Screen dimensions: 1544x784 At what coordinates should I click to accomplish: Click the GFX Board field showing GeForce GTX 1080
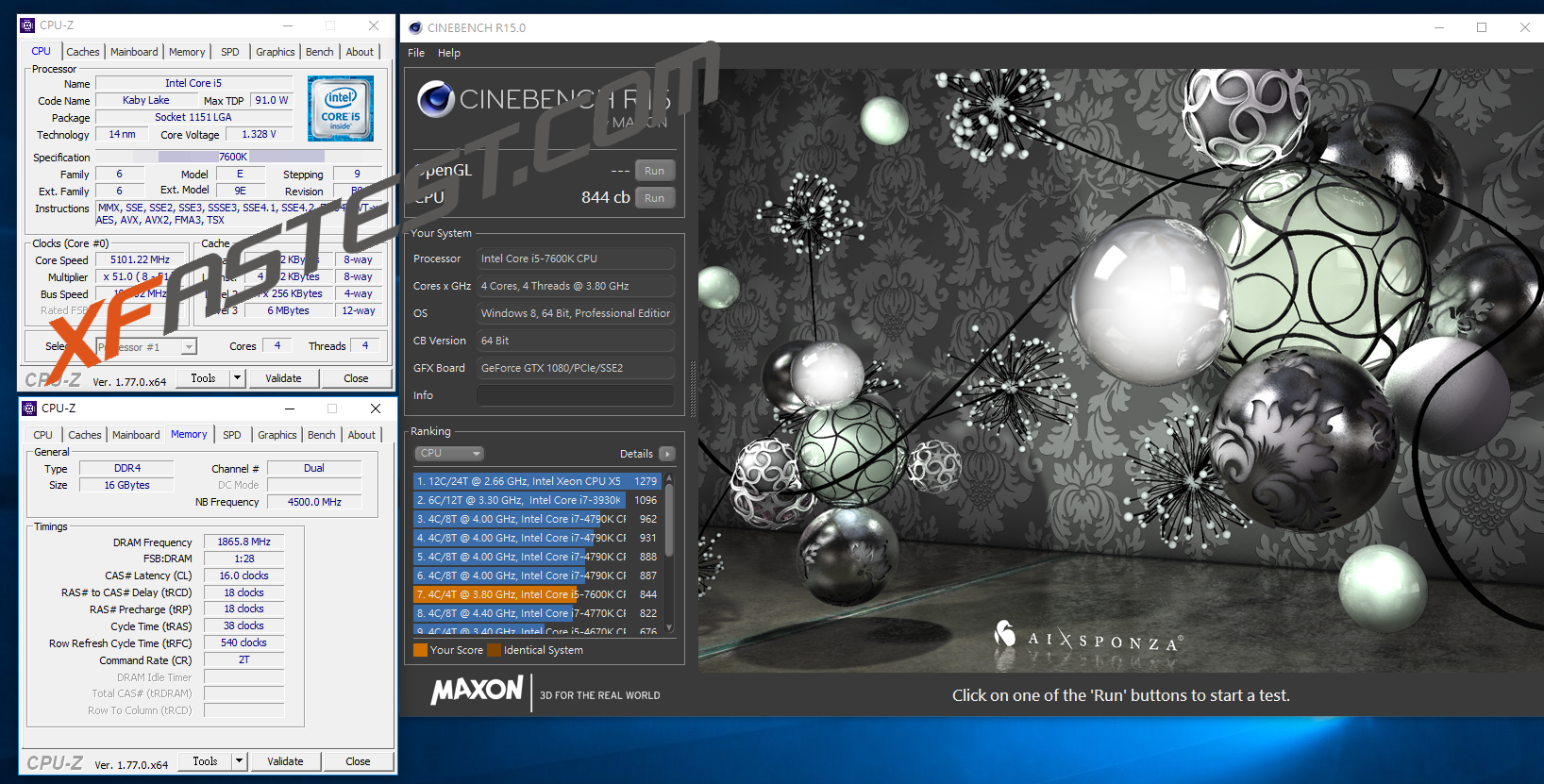tap(576, 368)
